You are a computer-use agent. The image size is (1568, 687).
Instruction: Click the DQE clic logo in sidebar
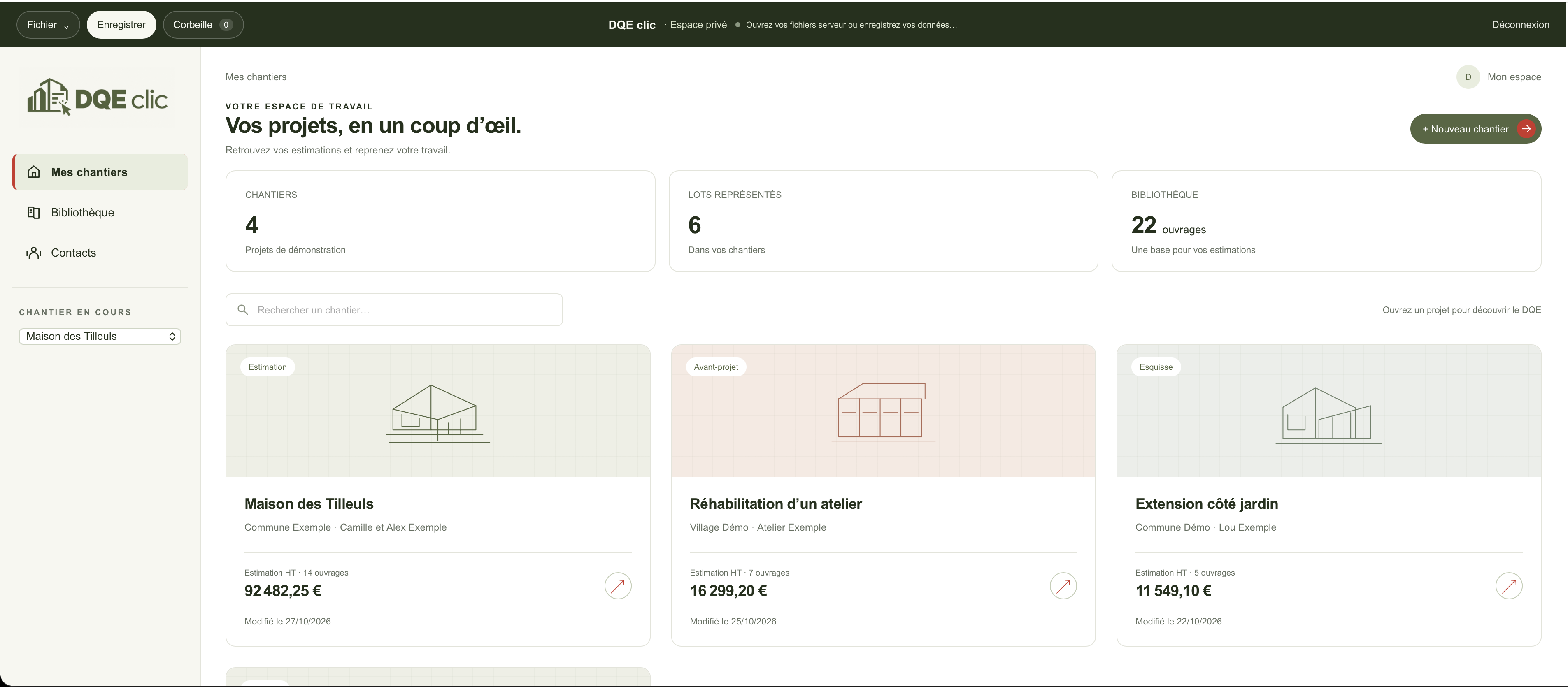point(98,97)
